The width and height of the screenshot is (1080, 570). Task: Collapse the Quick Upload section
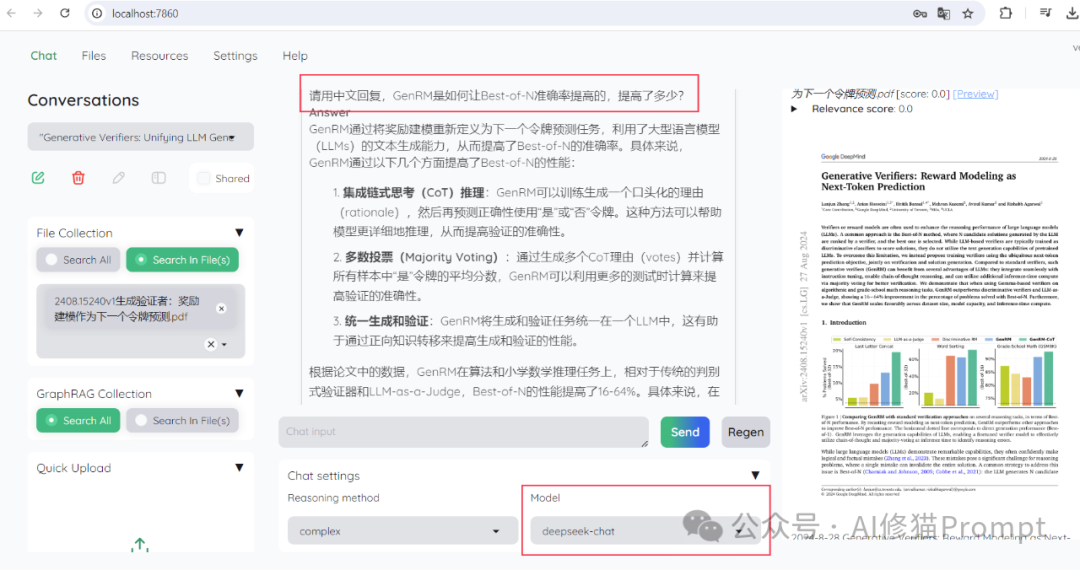click(x=239, y=467)
